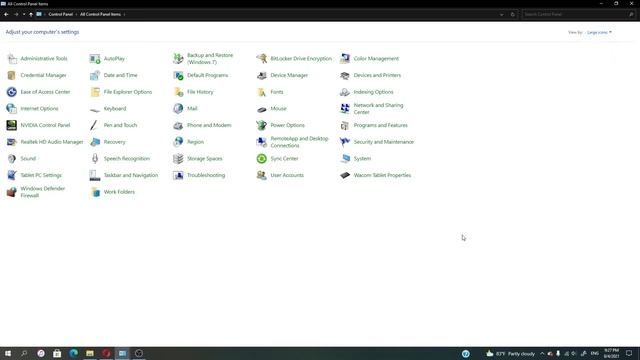Open Storage Spaces icon
This screenshot has height=360, width=640.
coord(178,159)
